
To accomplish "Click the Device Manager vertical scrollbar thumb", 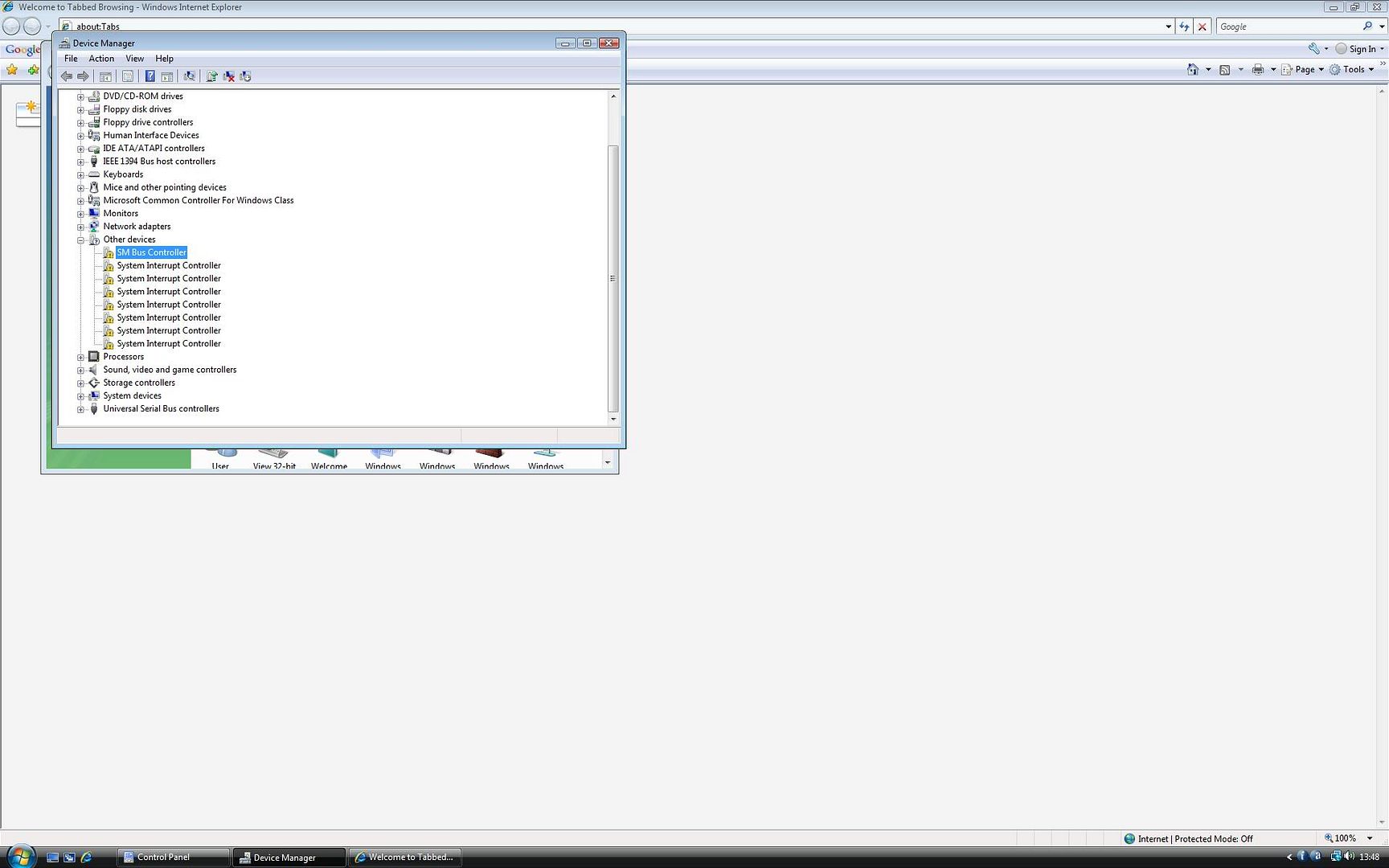I will (x=613, y=278).
